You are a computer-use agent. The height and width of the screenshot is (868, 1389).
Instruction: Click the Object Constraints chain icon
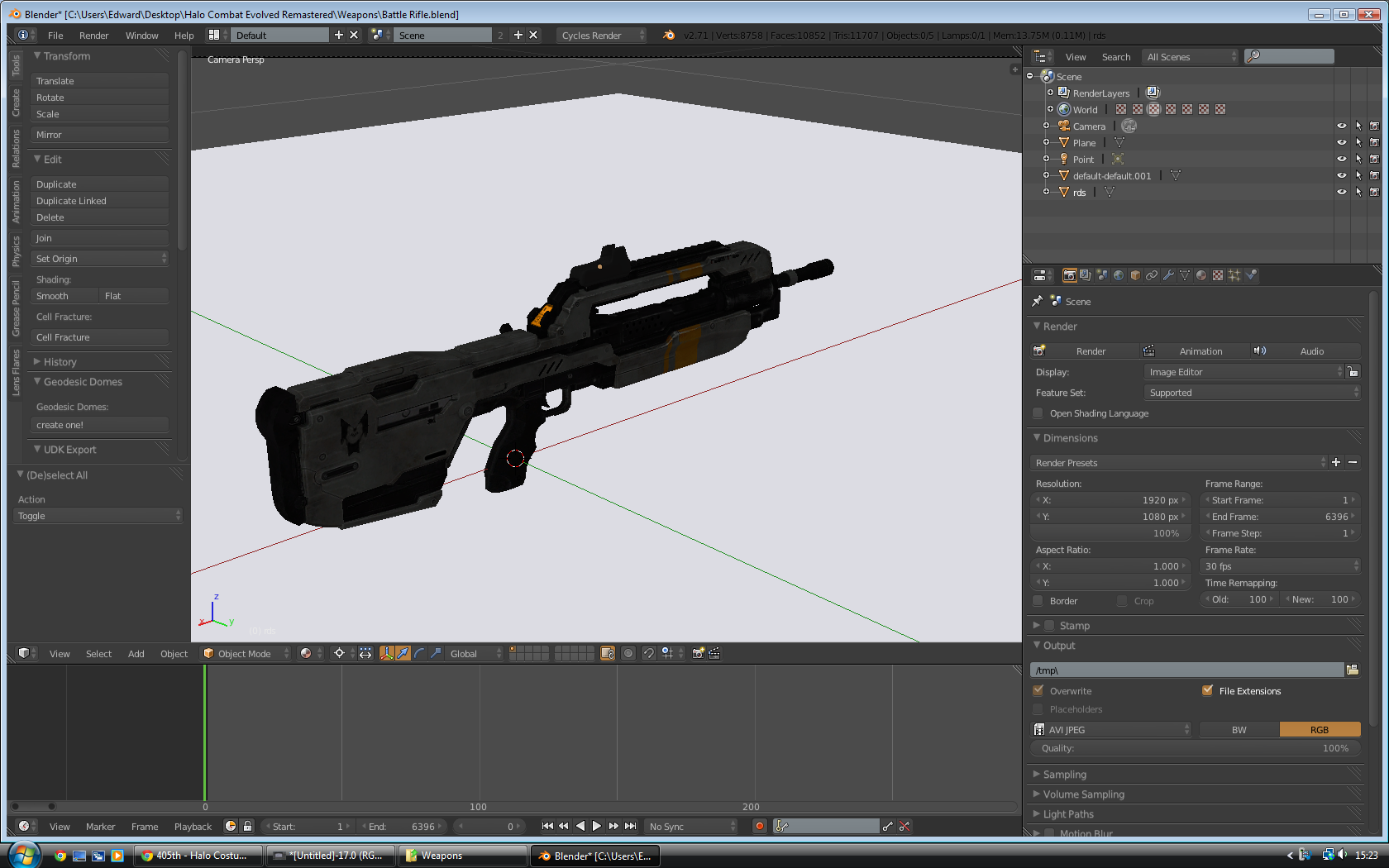[x=1152, y=275]
